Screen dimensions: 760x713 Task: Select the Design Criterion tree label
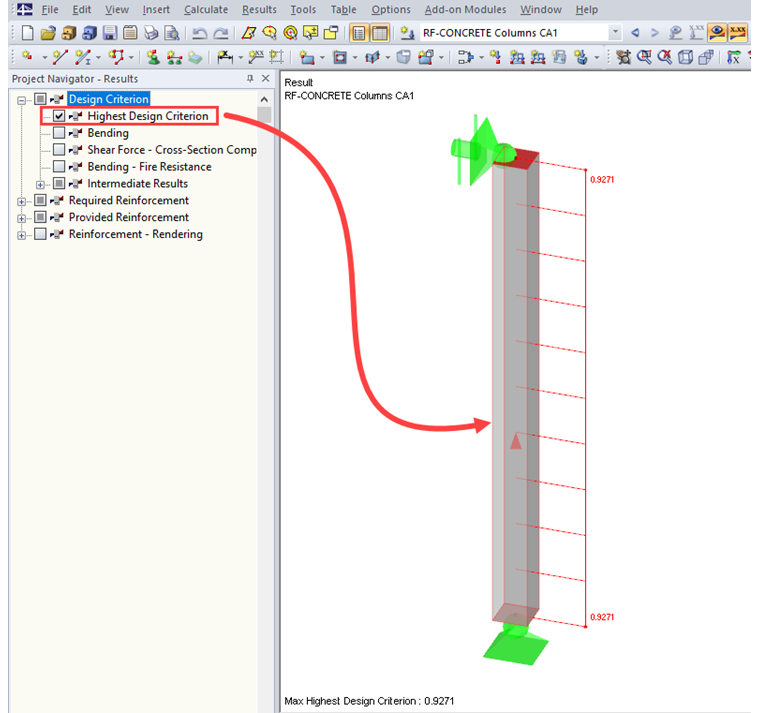(x=109, y=99)
